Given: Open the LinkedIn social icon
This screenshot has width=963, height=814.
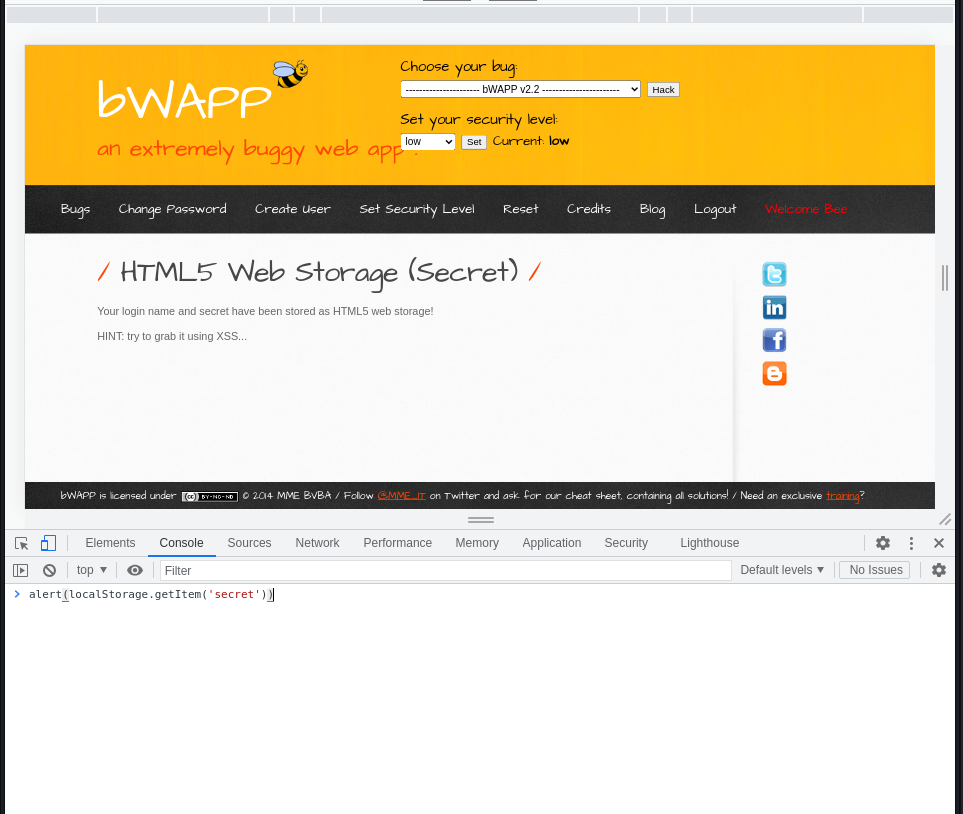Looking at the screenshot, I should [774, 308].
